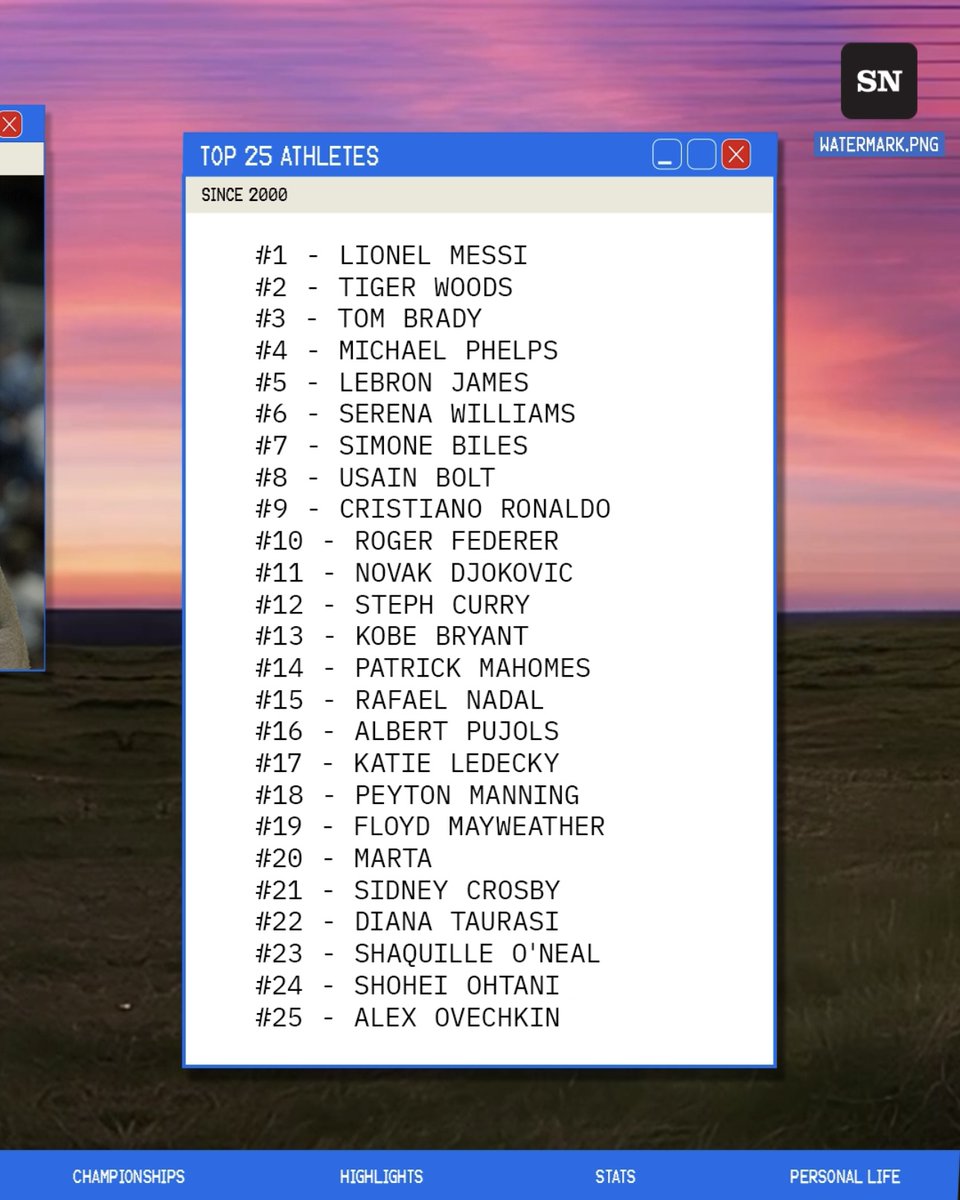This screenshot has width=960, height=1200.
Task: Select #5 - LeBron James row
Action: click(x=392, y=383)
